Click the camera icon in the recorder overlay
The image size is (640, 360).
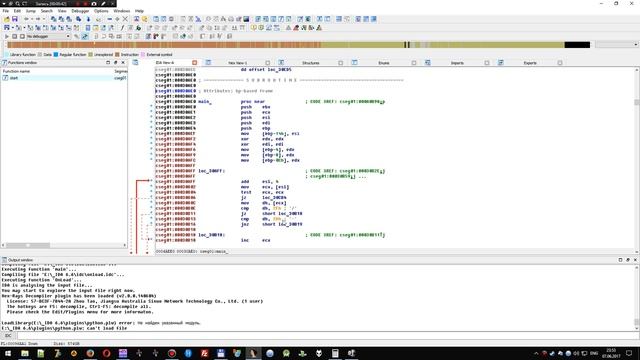[94, 4]
